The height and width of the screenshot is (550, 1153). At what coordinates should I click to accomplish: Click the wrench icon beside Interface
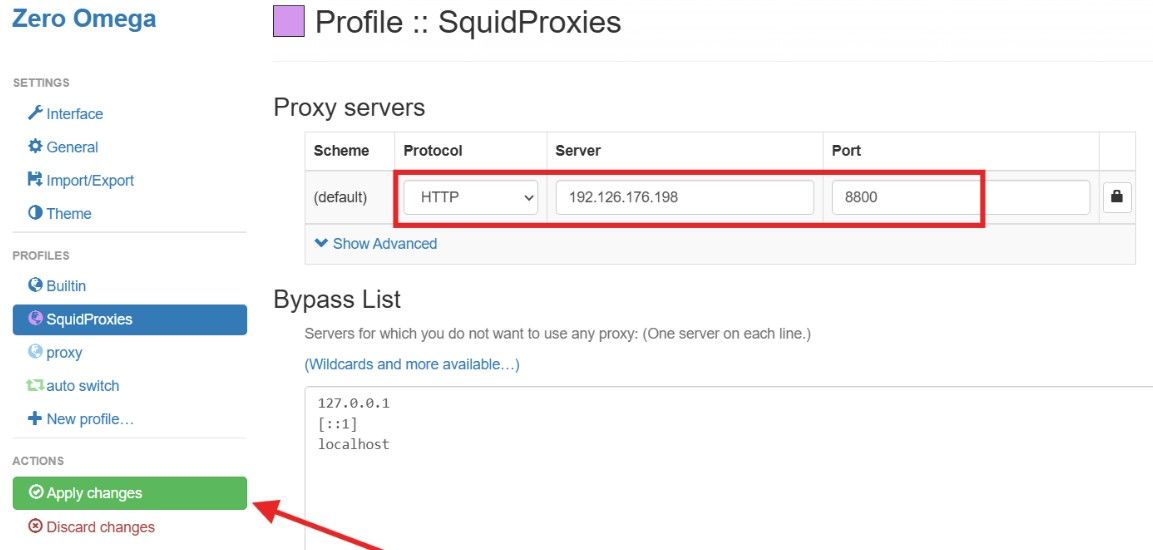pyautogui.click(x=35, y=113)
